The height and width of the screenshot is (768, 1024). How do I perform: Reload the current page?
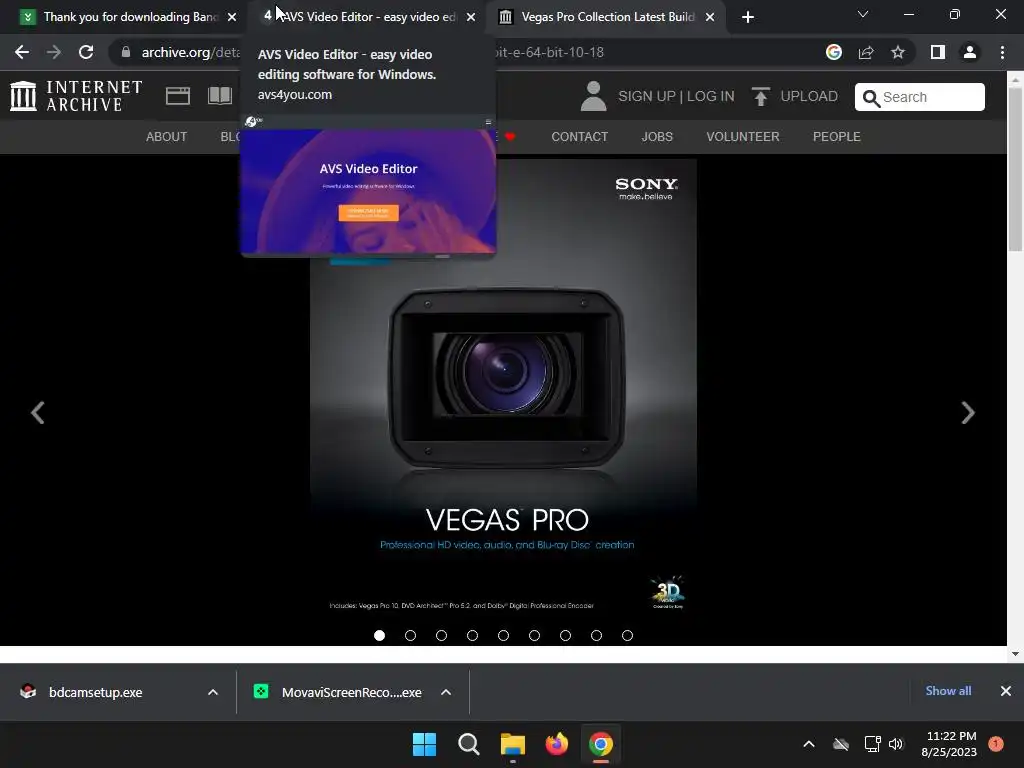pos(86,52)
